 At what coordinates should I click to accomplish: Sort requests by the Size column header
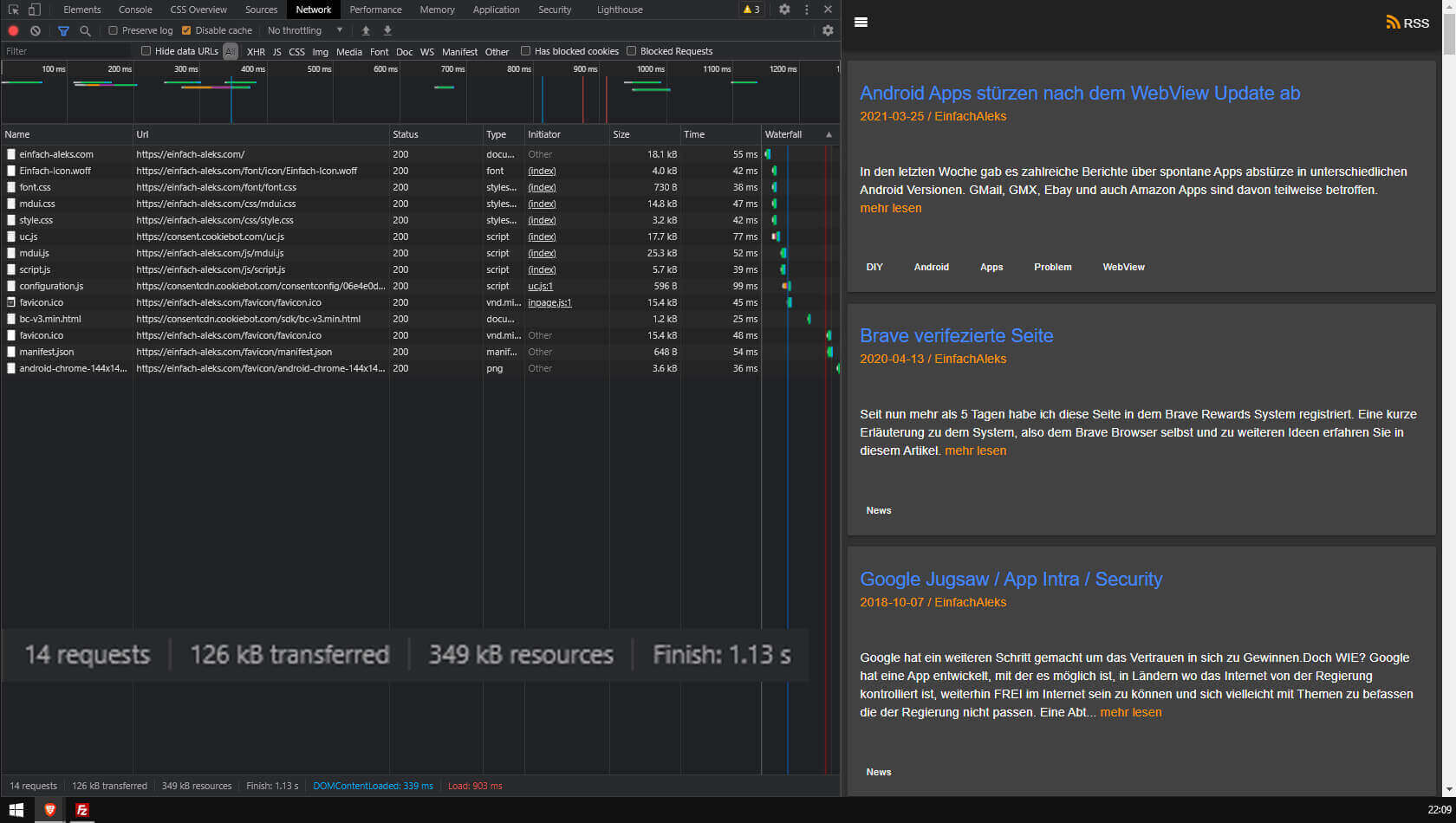pyautogui.click(x=645, y=134)
